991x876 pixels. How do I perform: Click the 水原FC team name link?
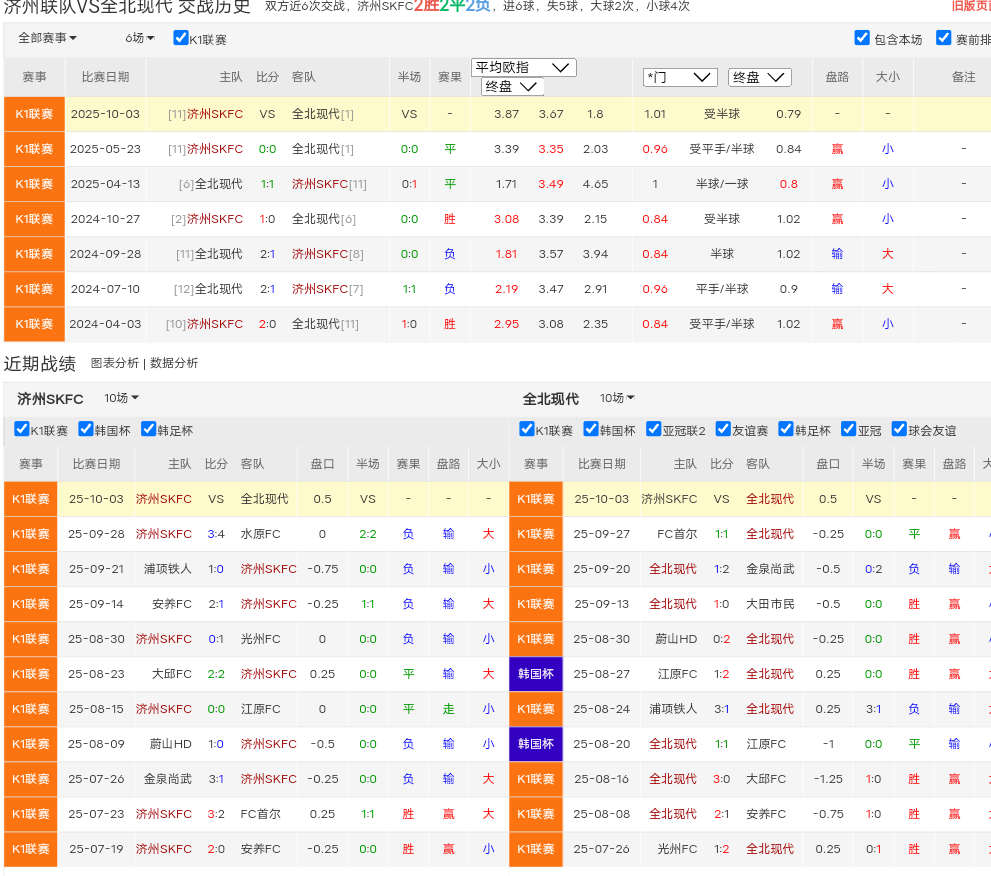pyautogui.click(x=260, y=534)
